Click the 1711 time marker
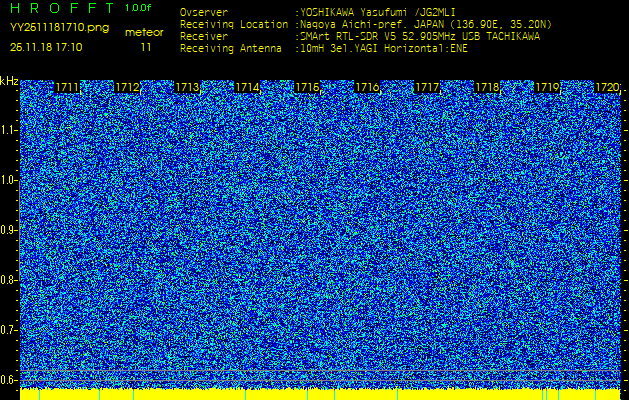629x400 pixels. coord(67,87)
